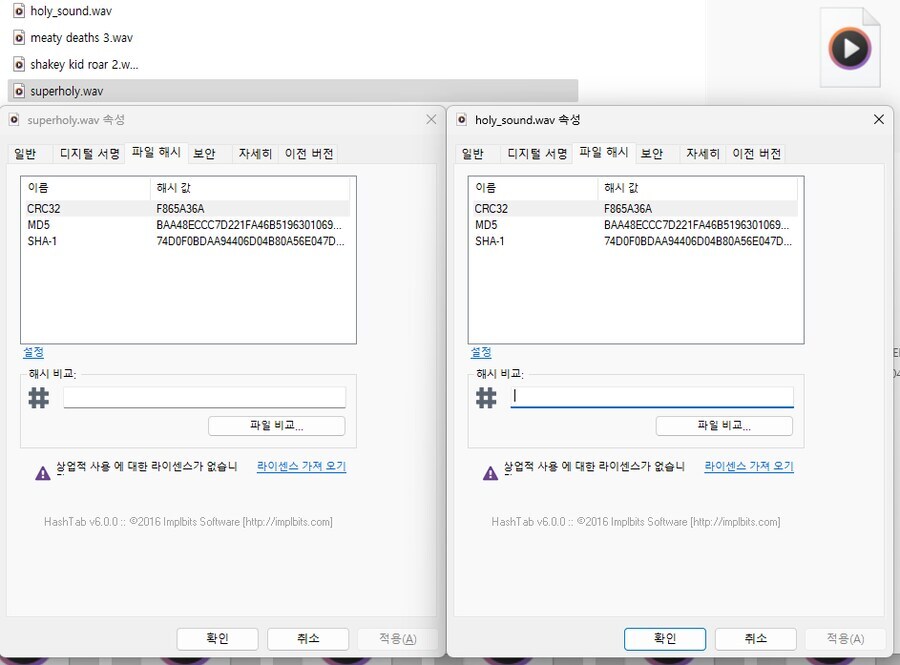The image size is (900, 665).
Task: Click license warning triangle in superholy.wav window
Action: point(43,473)
